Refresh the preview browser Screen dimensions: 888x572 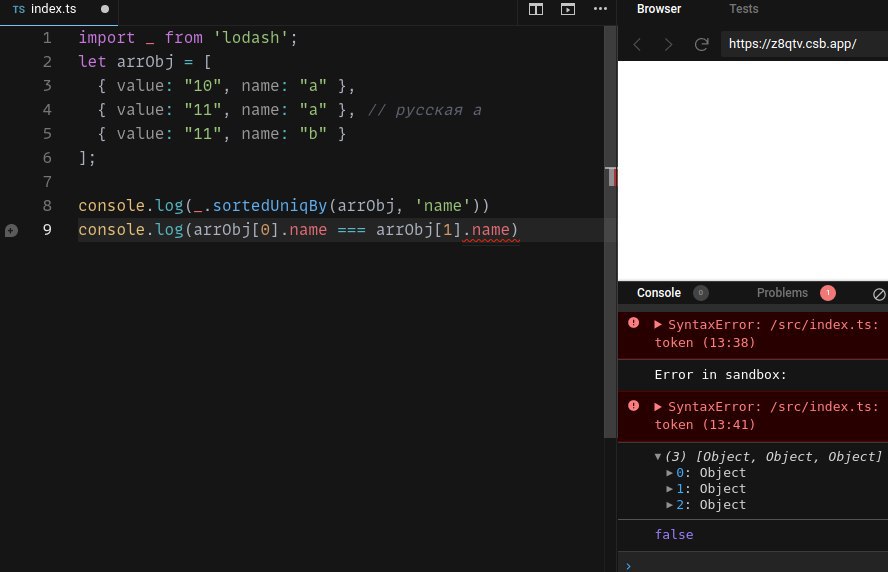(702, 44)
